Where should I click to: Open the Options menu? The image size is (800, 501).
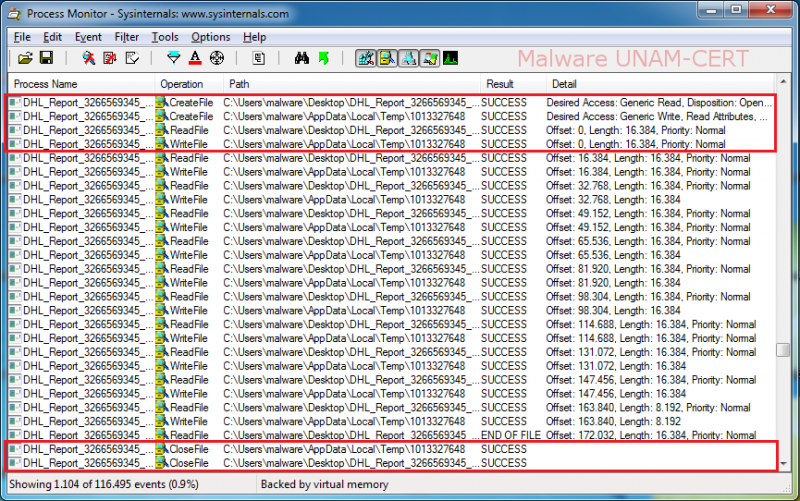pos(211,37)
